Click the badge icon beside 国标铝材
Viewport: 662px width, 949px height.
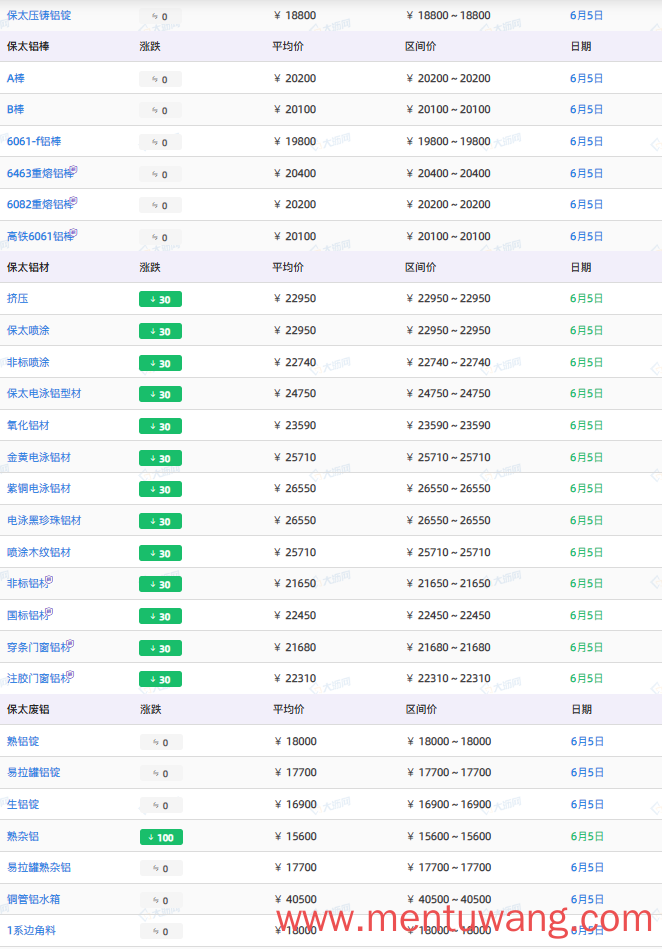click(x=49, y=612)
